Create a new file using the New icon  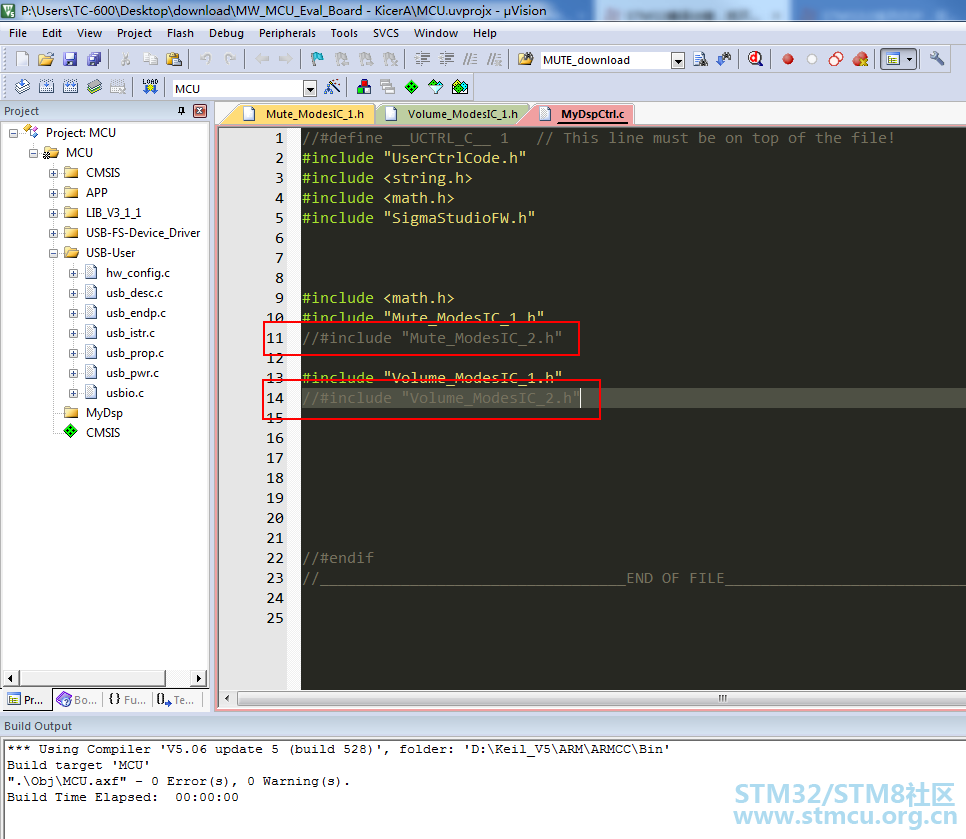[22, 59]
